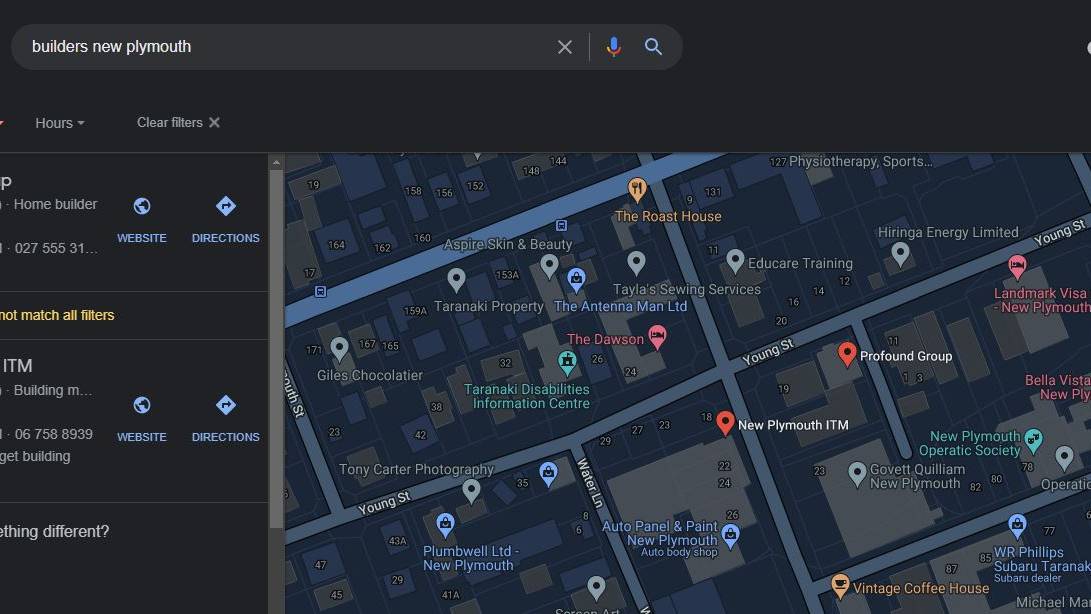Open Landmark Visa hotel pin
The height and width of the screenshot is (614, 1091).
tap(1017, 266)
